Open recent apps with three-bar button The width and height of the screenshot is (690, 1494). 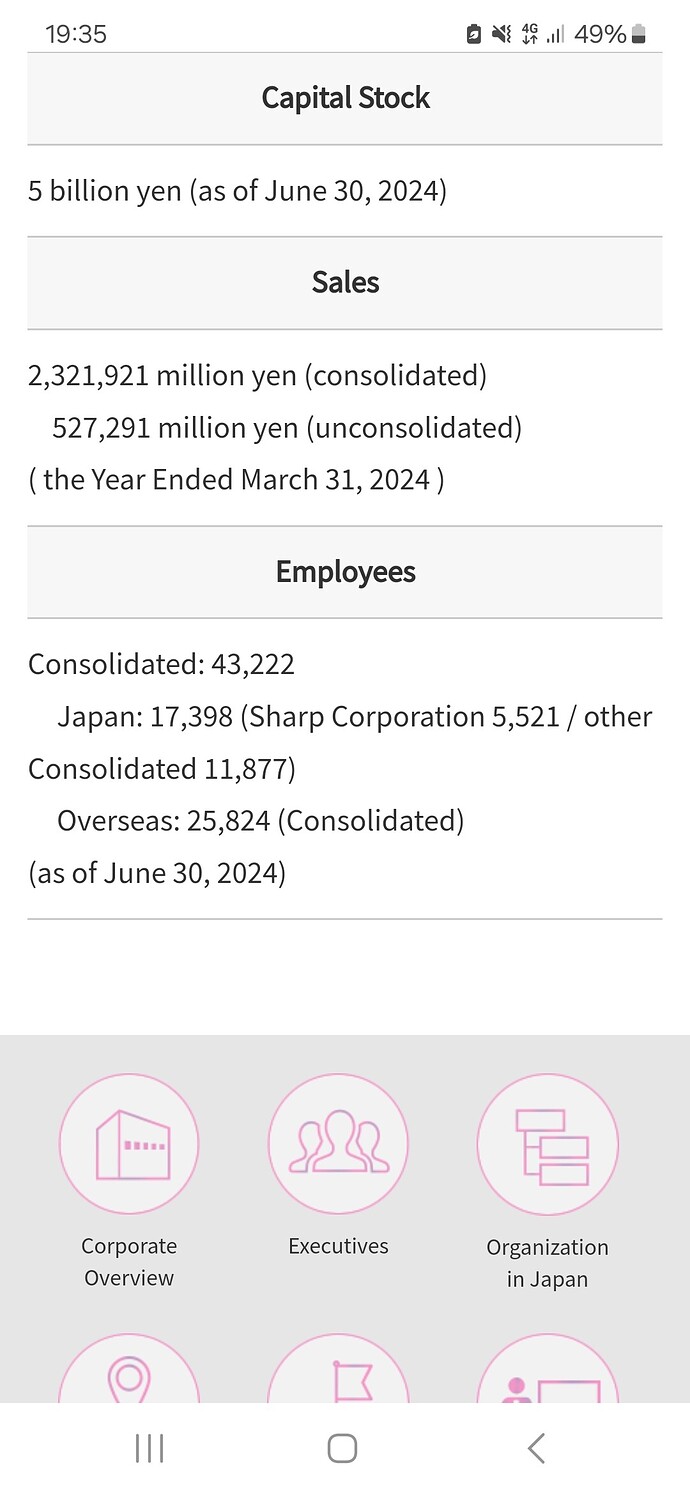(149, 1448)
